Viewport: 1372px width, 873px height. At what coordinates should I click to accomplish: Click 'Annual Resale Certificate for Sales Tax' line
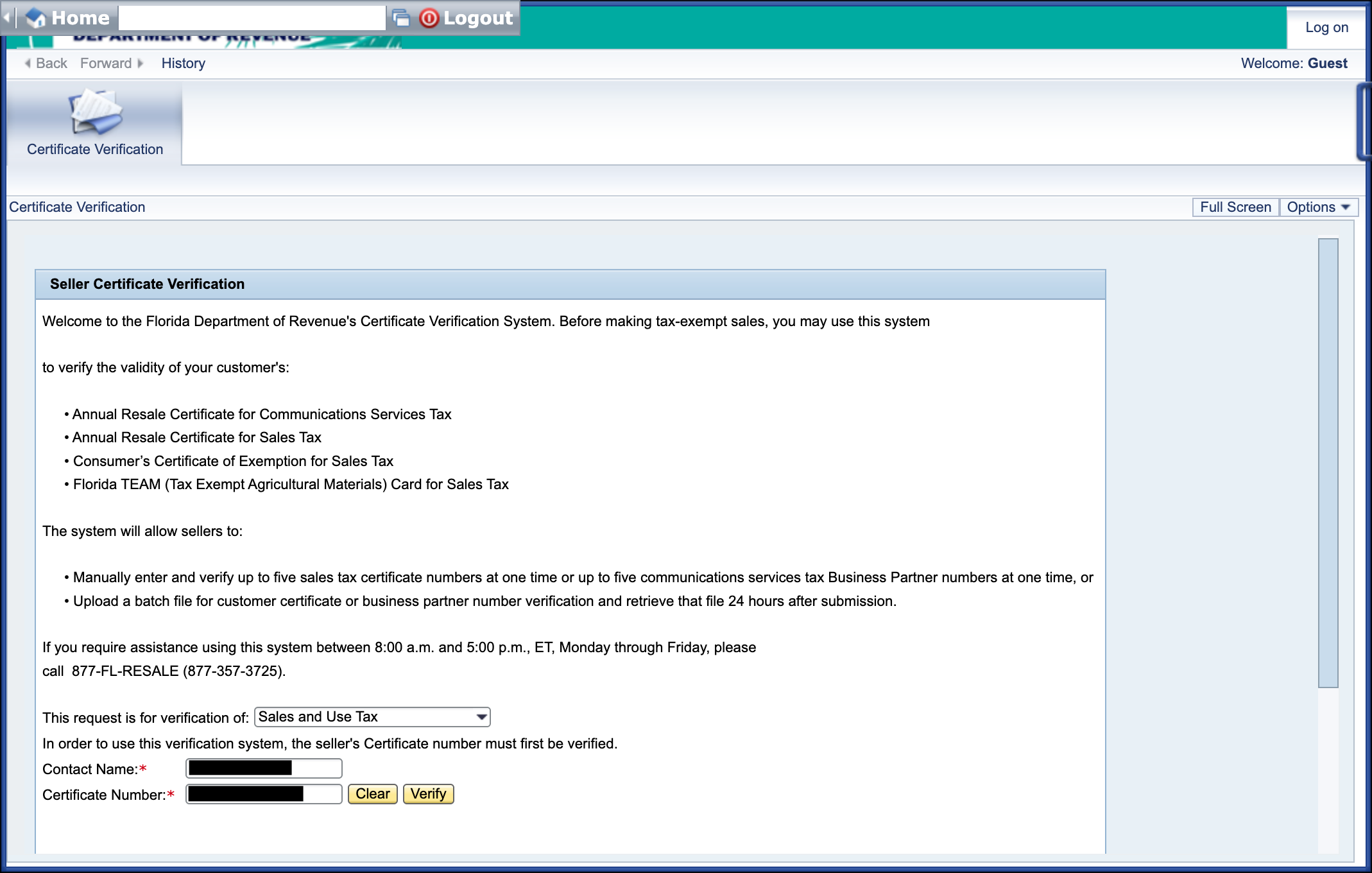click(x=196, y=437)
